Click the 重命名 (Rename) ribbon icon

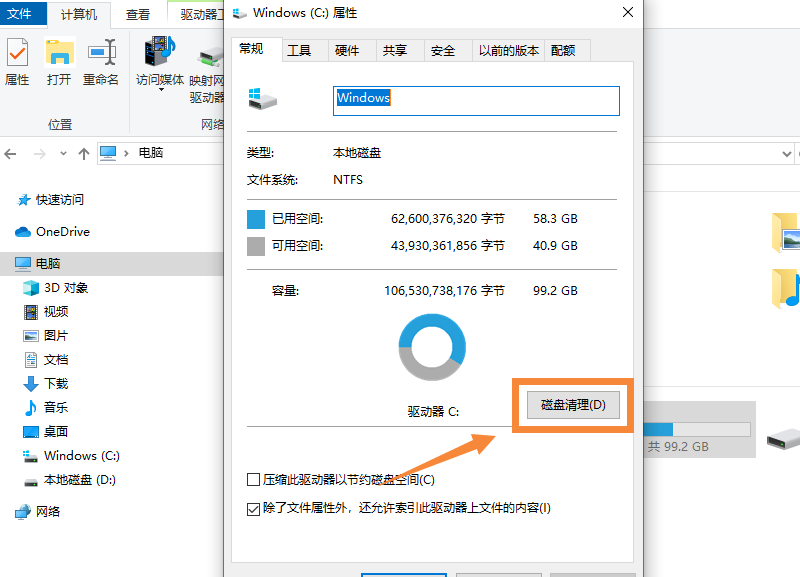(99, 62)
